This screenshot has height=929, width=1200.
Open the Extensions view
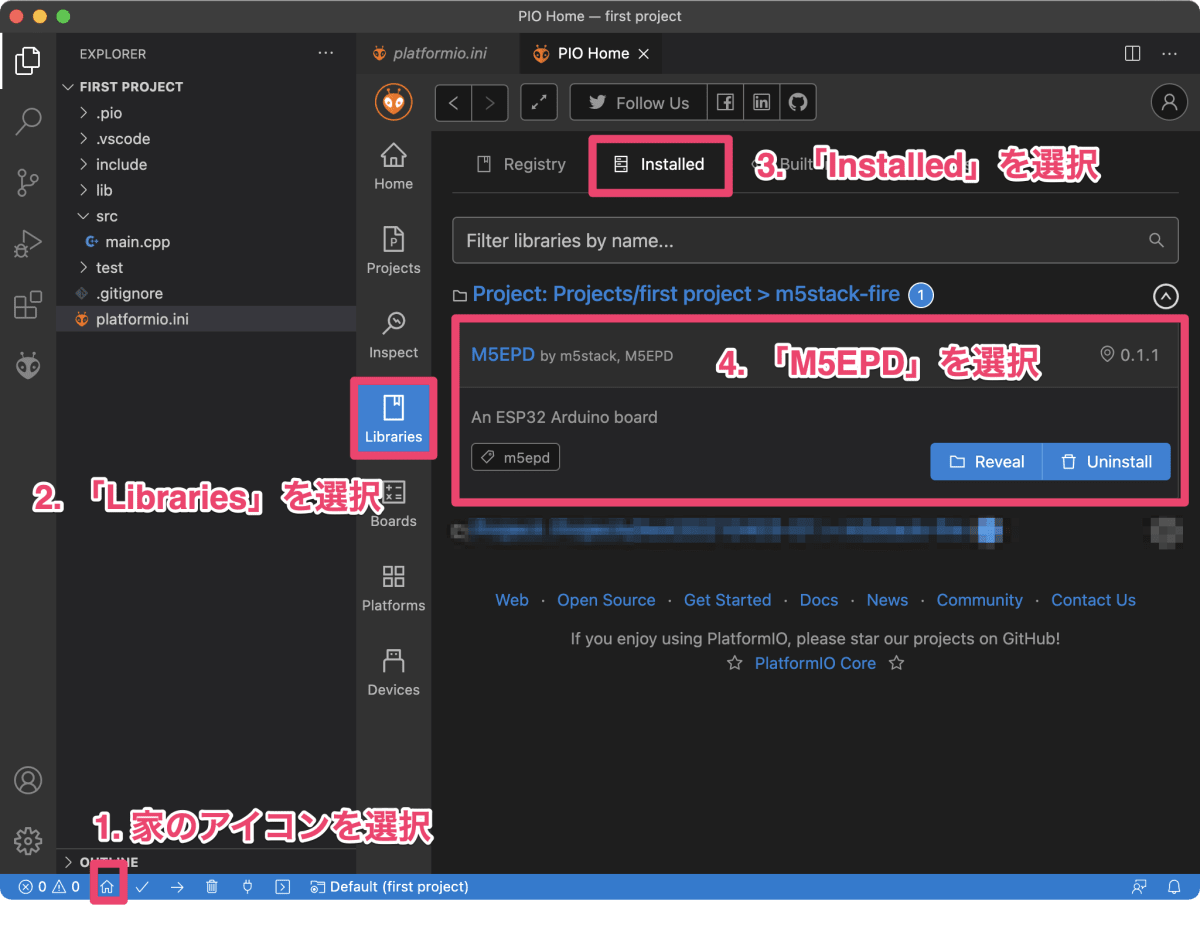coord(28,304)
